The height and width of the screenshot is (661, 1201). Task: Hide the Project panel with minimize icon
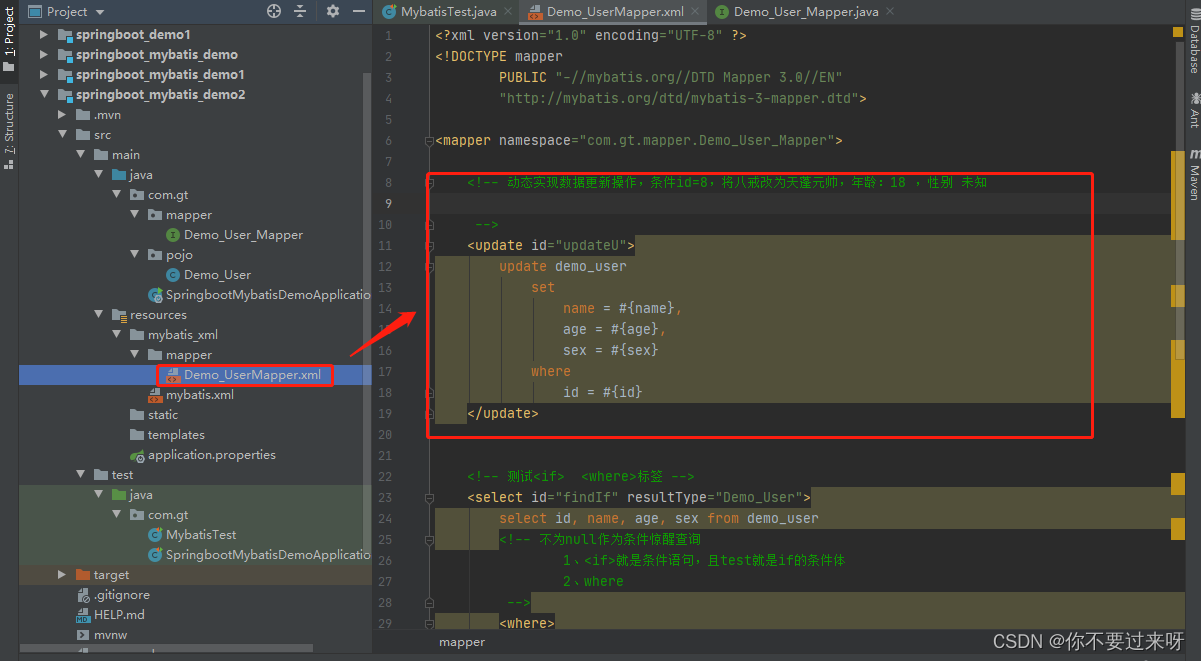tap(358, 12)
